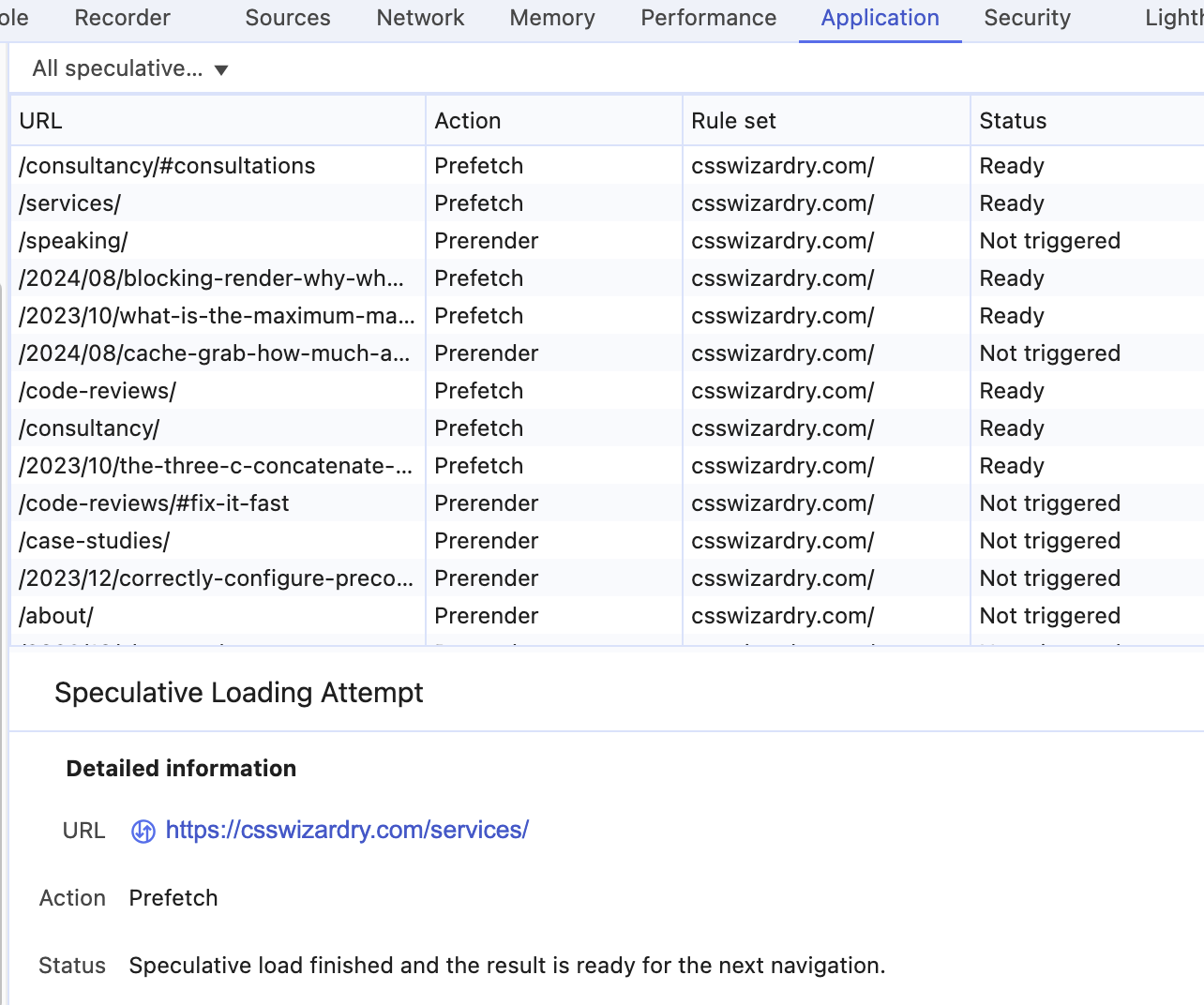Open the Network tab

pos(420,18)
